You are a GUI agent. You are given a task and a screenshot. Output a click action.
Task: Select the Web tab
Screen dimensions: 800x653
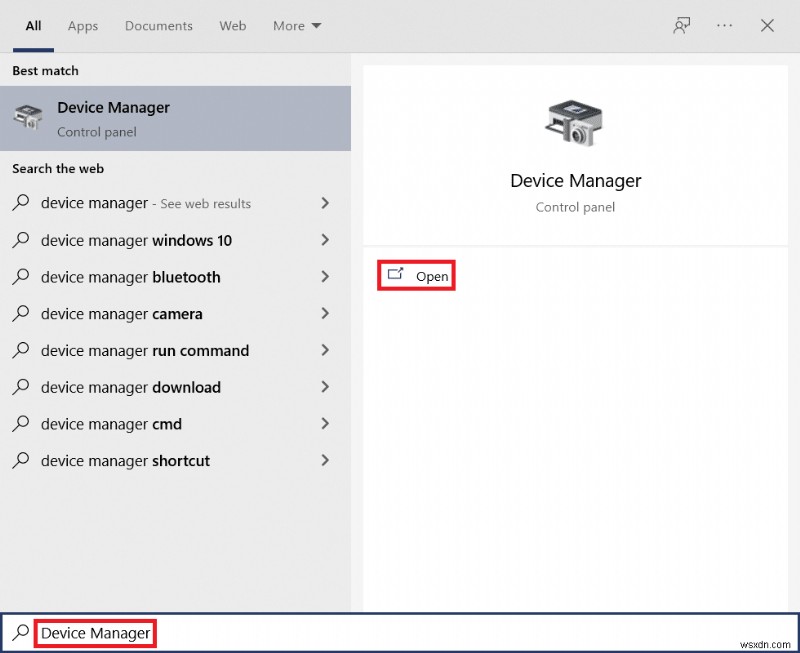point(232,26)
